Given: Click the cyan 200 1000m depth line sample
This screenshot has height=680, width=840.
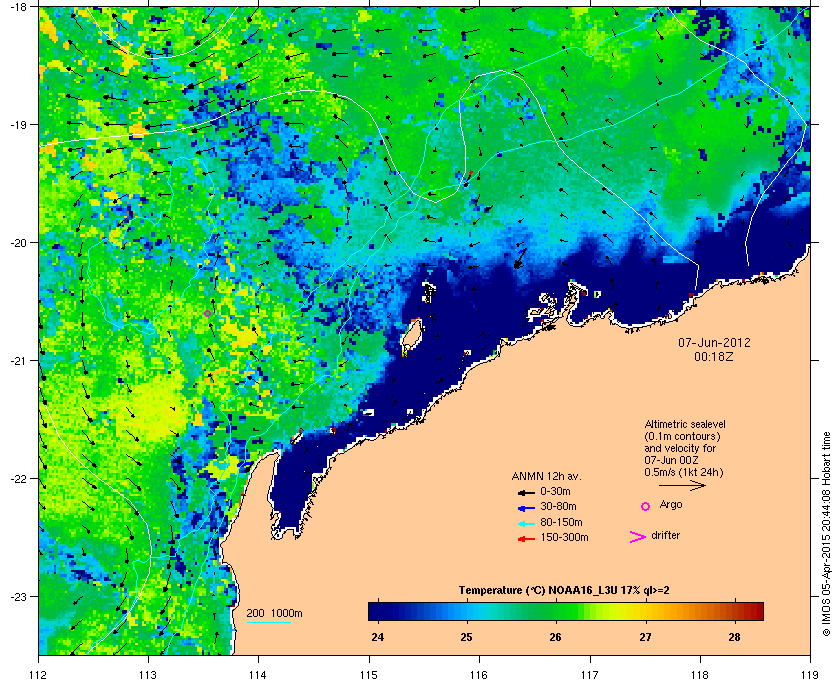Looking at the screenshot, I should [268, 622].
